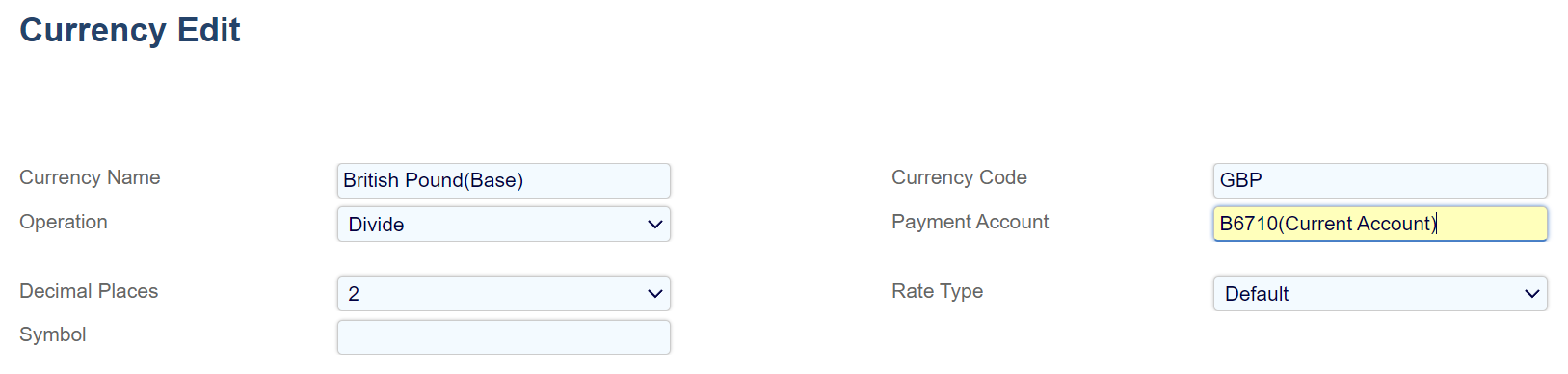Click the Operation dropdown chevron arrow
Viewport: 1568px width, 374px height.
655,225
